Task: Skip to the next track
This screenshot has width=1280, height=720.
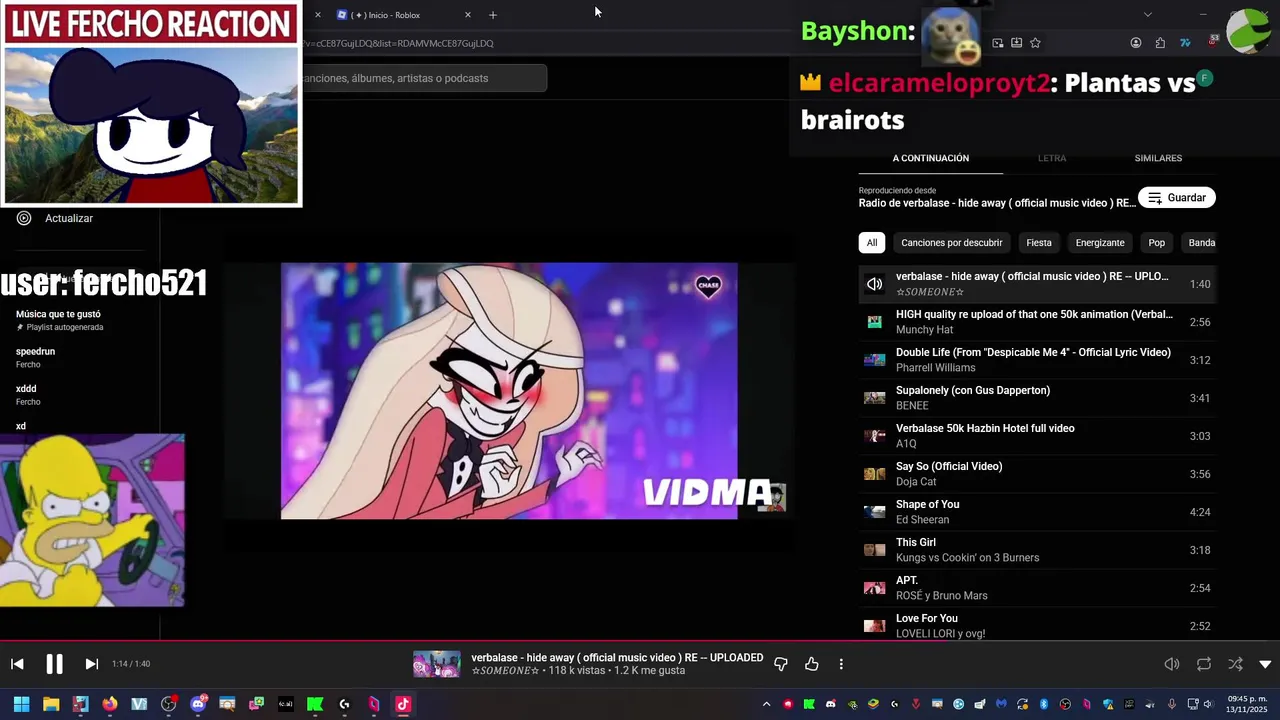Action: [x=91, y=664]
